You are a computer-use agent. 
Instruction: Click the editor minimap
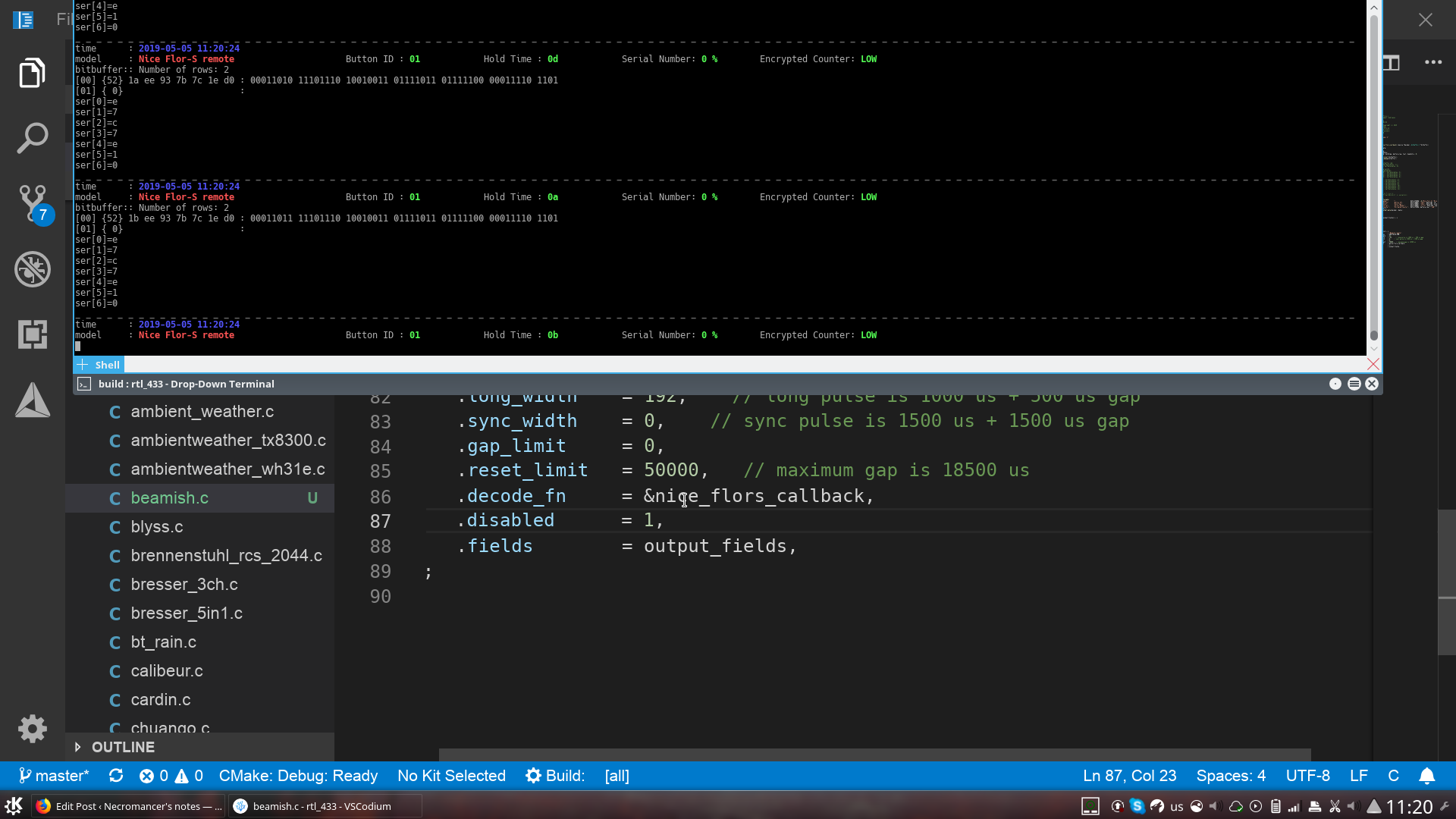(1410, 182)
